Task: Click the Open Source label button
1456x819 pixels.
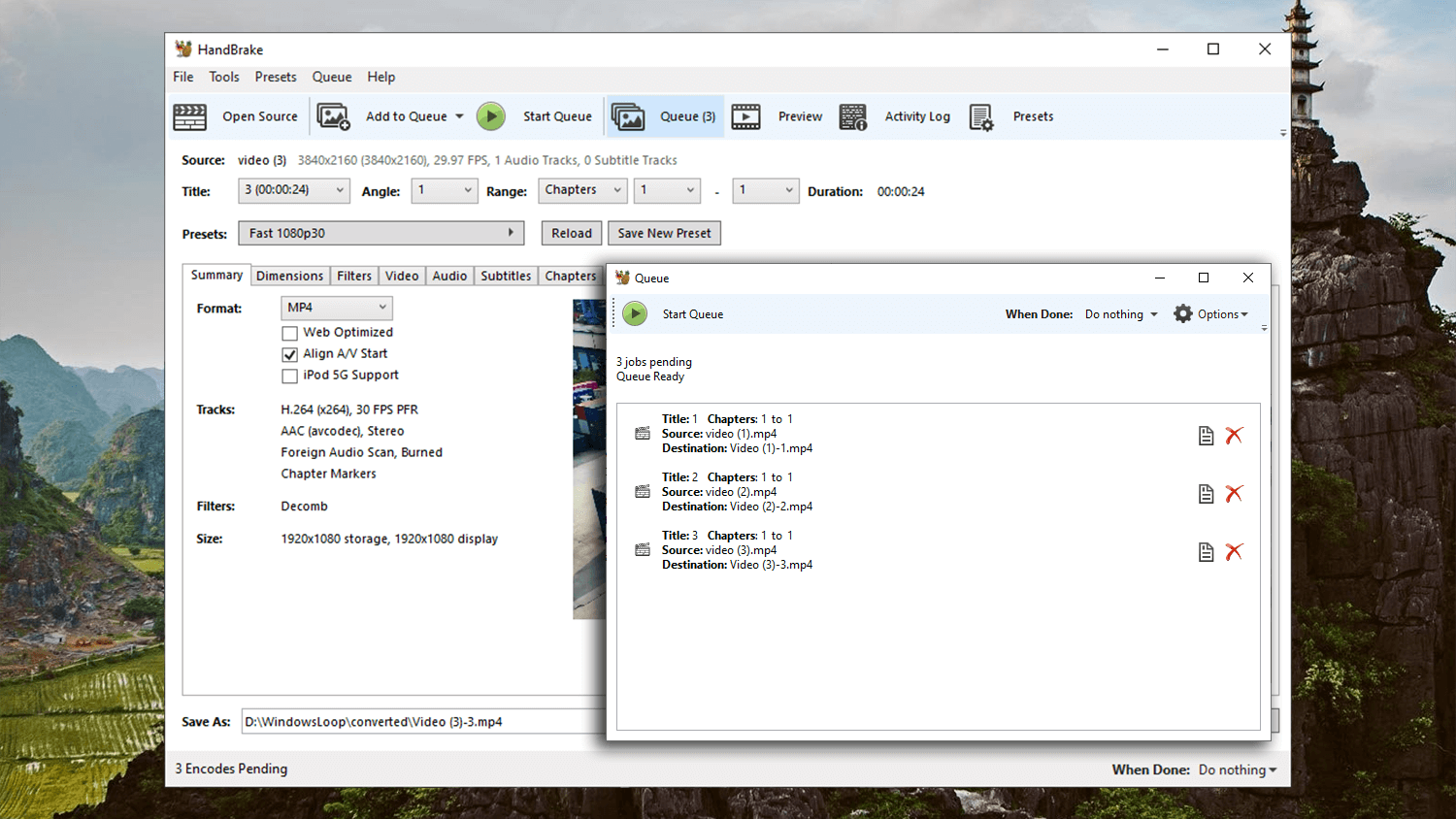Action: tap(260, 116)
